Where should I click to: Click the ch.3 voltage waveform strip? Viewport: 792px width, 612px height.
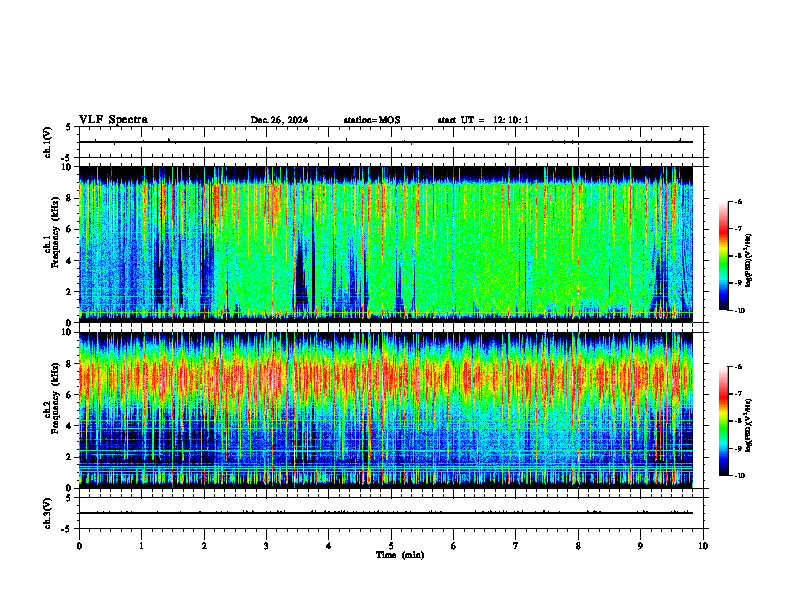pos(391,513)
